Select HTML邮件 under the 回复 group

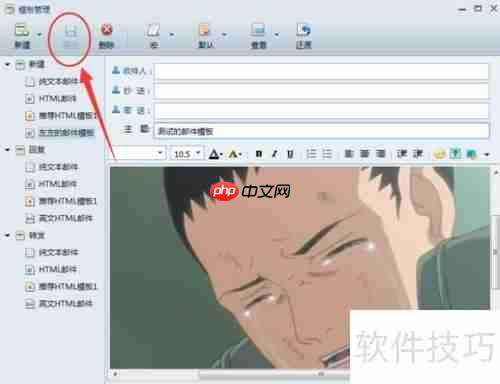[57, 184]
